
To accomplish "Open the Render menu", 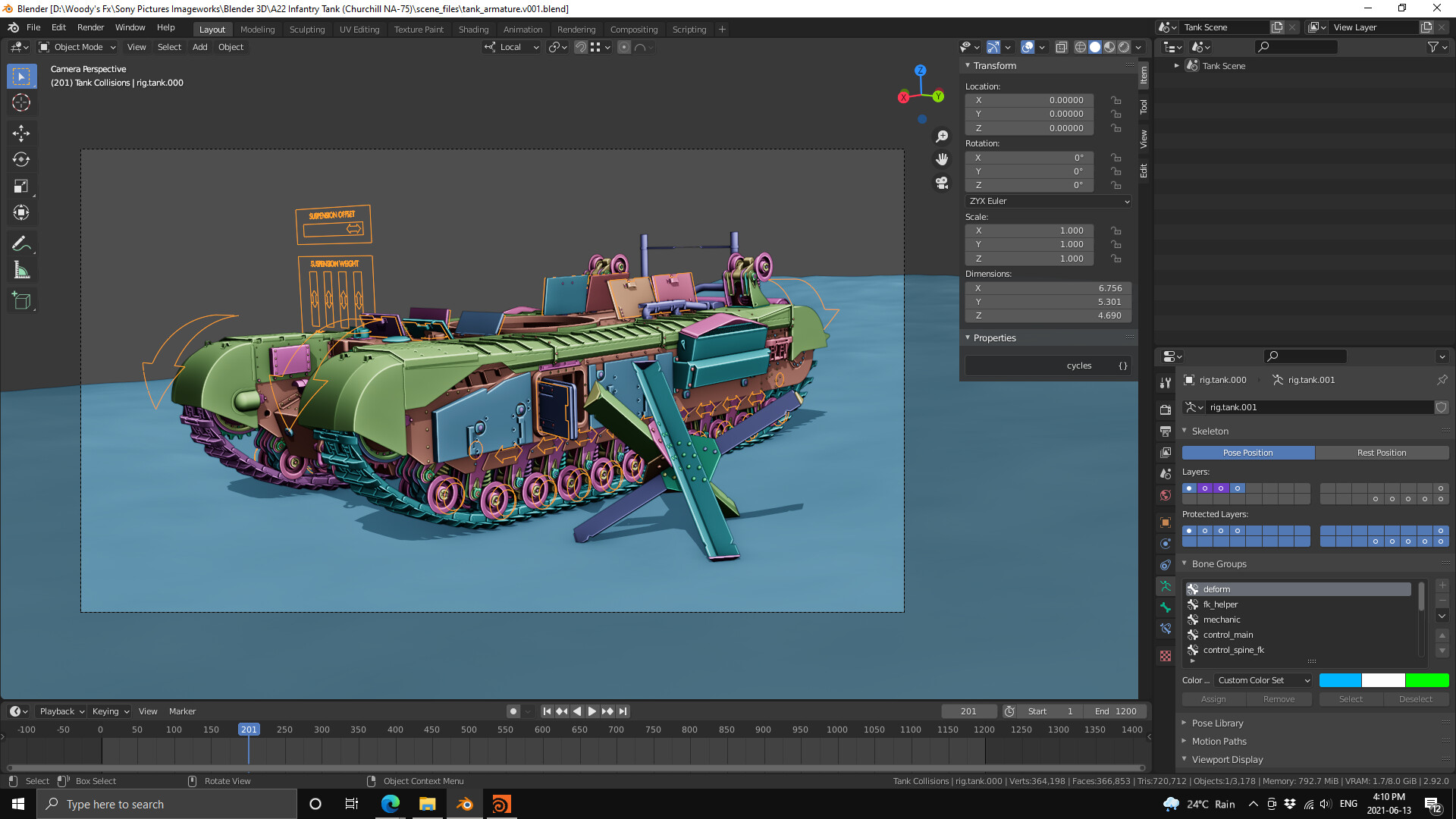I will click(90, 27).
